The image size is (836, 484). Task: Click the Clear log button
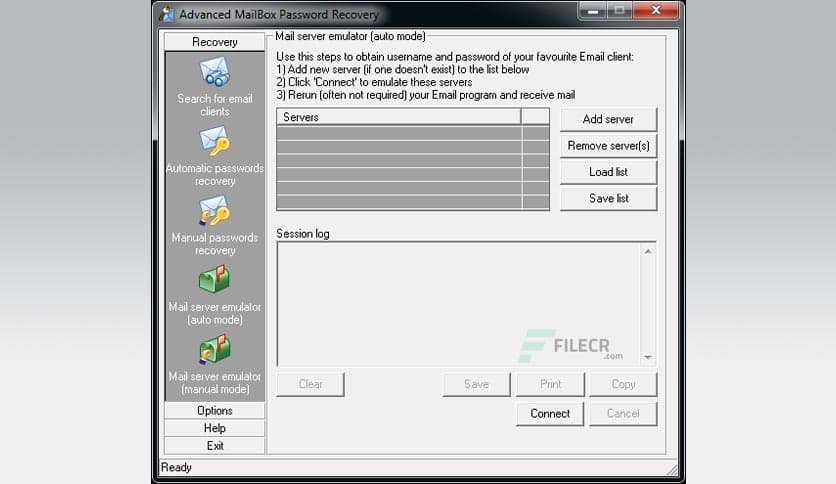click(x=310, y=384)
